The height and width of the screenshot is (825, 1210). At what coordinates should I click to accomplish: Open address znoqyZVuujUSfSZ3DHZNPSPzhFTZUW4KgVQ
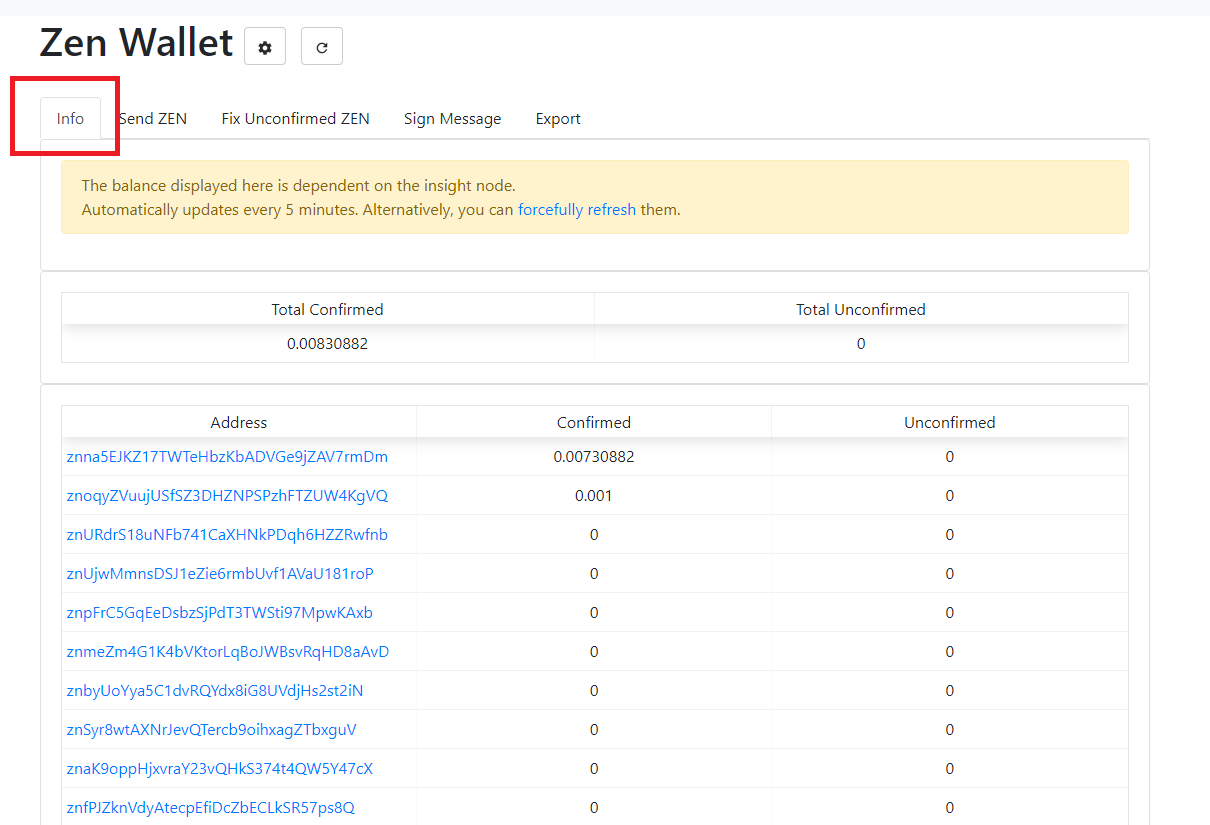(x=227, y=496)
